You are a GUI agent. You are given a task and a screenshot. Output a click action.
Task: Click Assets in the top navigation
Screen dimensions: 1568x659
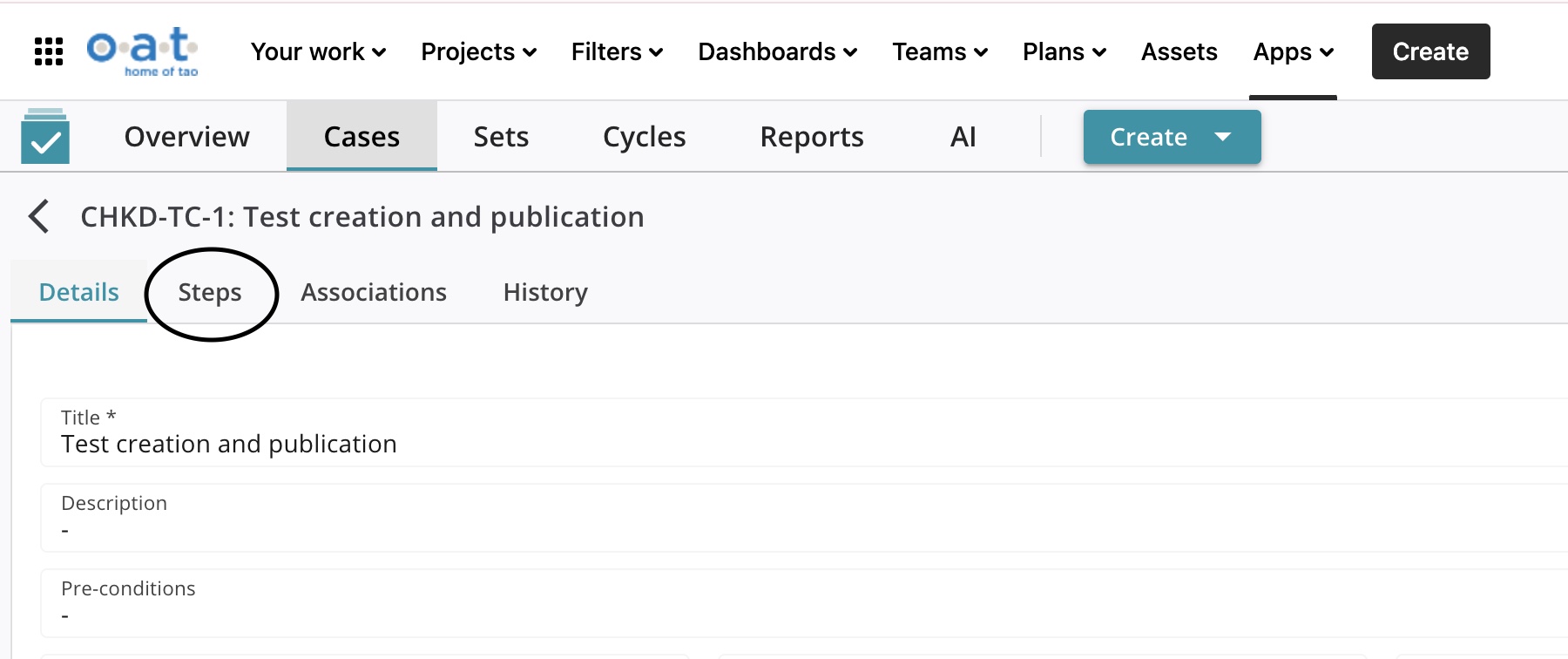pos(1179,52)
